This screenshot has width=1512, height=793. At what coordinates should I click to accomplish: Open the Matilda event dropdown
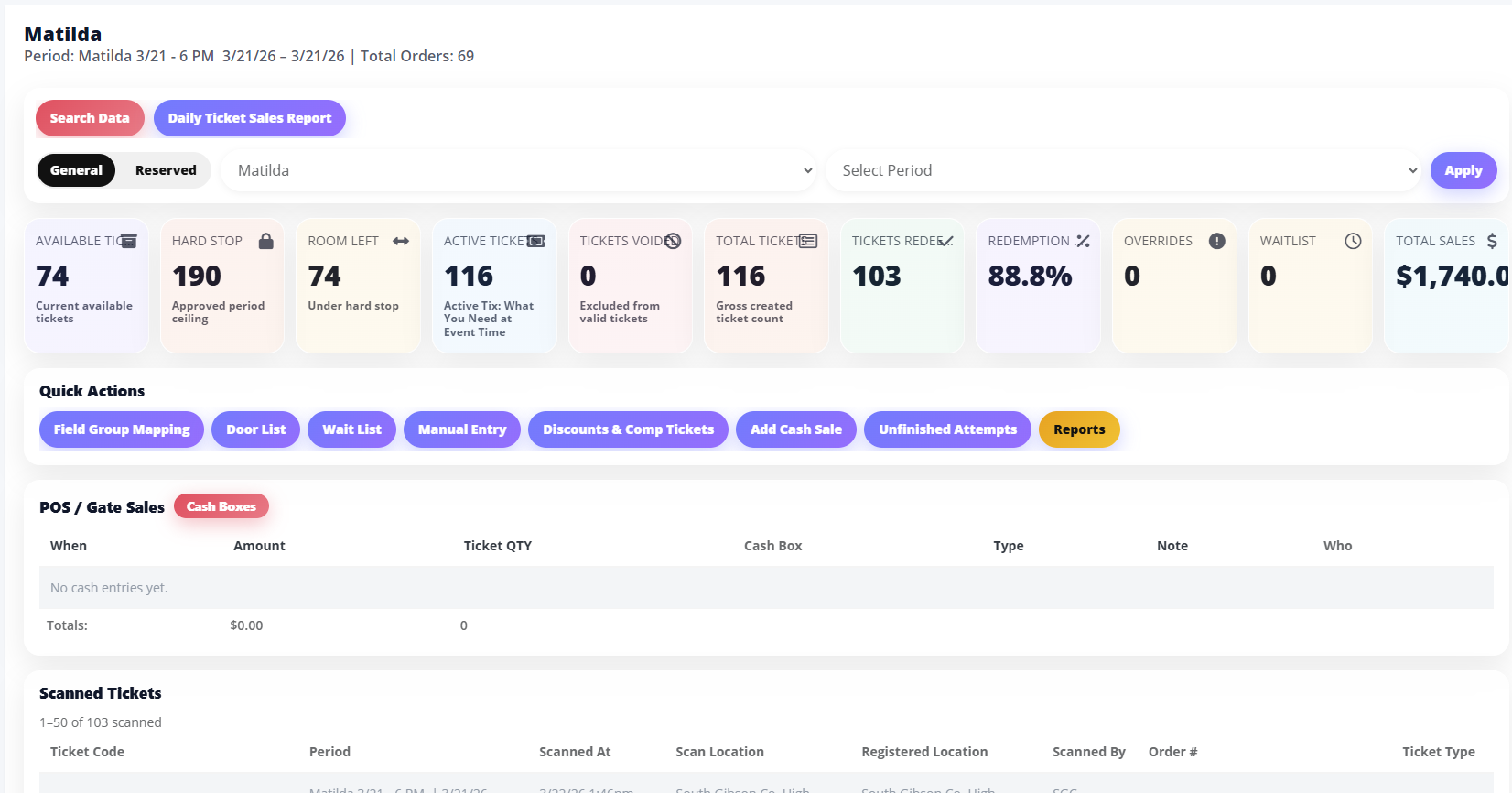tap(518, 170)
